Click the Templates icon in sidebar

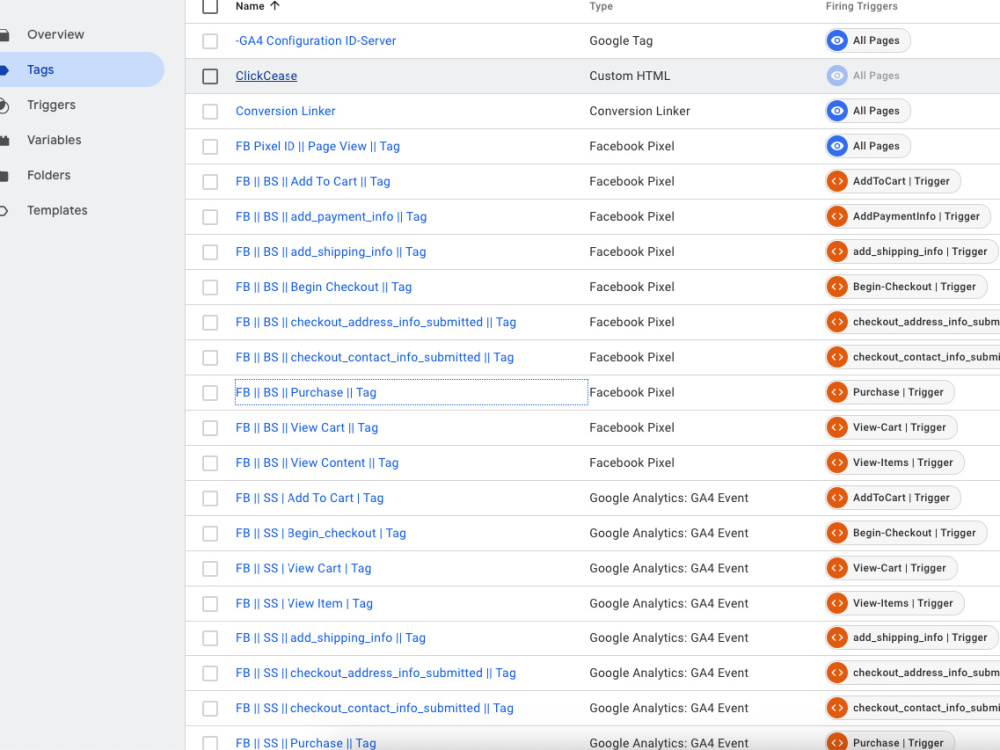(4, 210)
